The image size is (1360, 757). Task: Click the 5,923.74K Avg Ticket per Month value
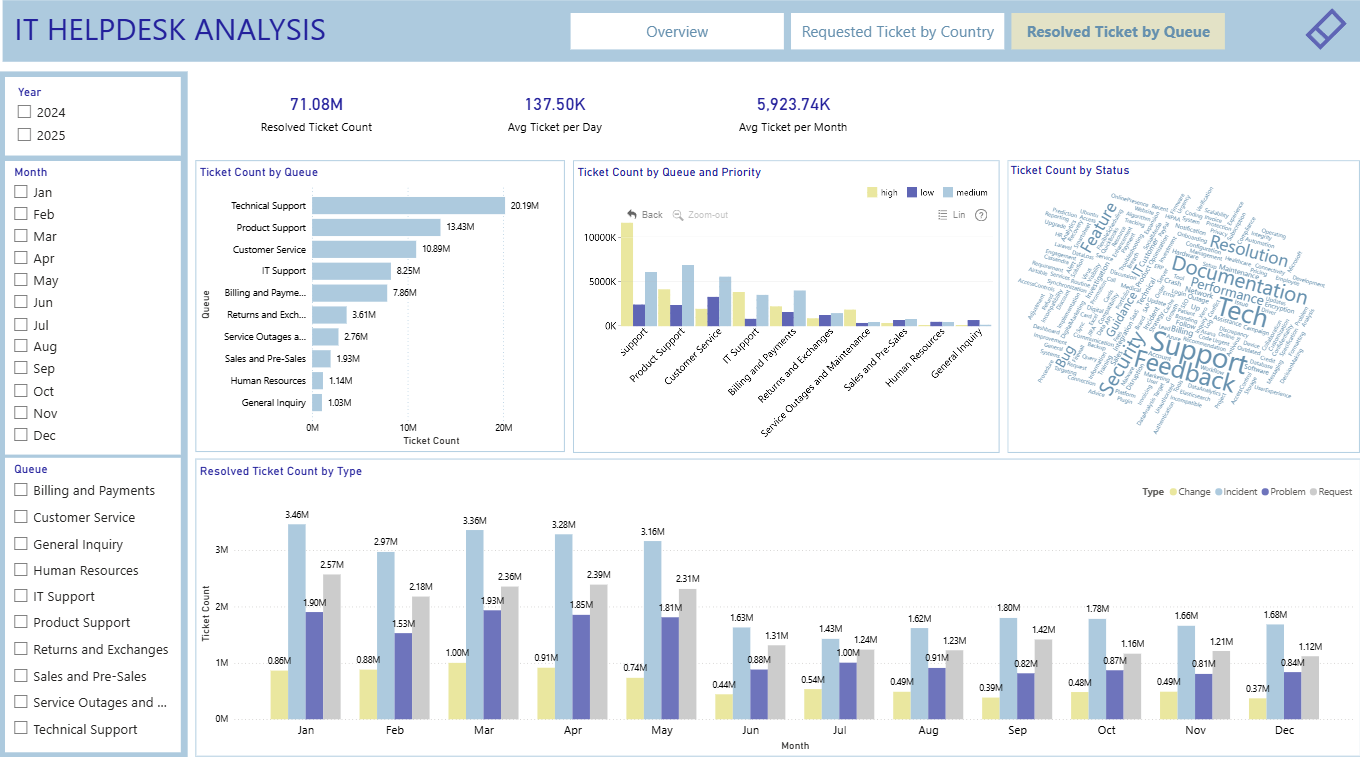[x=793, y=104]
